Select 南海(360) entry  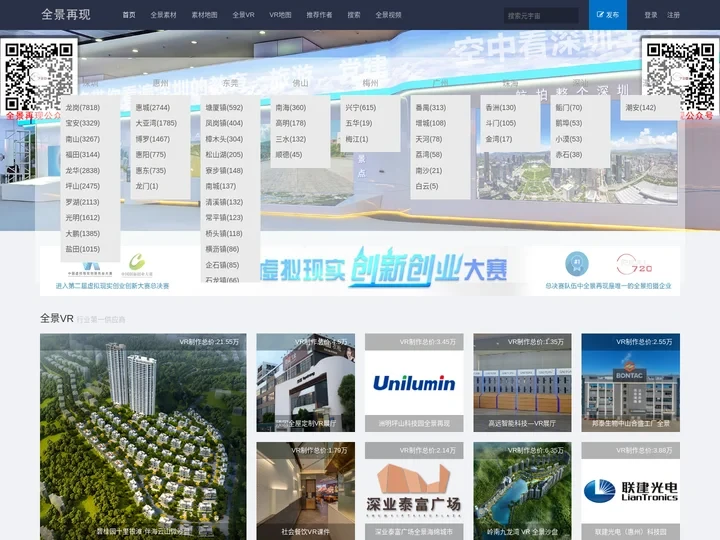click(291, 107)
